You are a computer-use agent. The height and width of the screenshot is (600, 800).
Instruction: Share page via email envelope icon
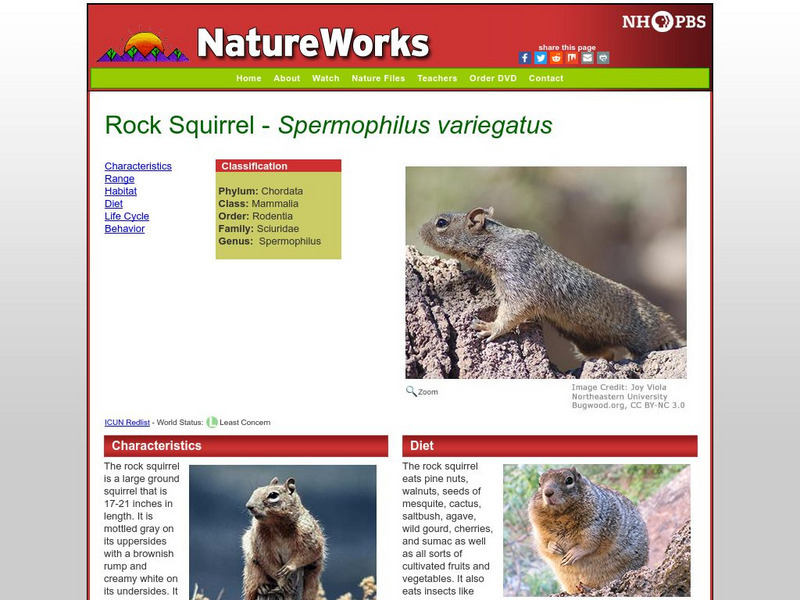587,58
